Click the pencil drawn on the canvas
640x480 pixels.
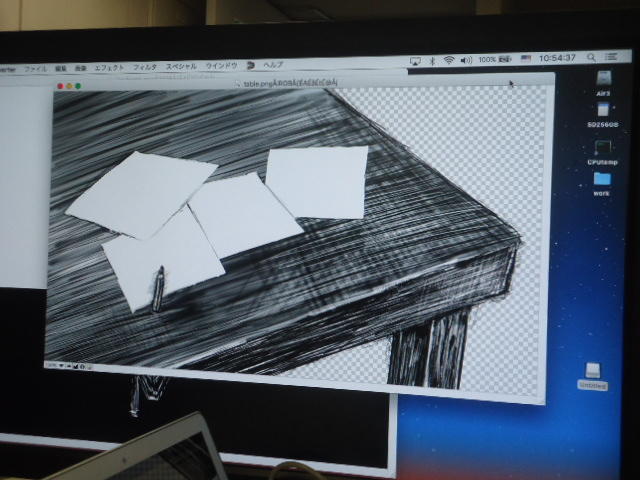(x=158, y=289)
